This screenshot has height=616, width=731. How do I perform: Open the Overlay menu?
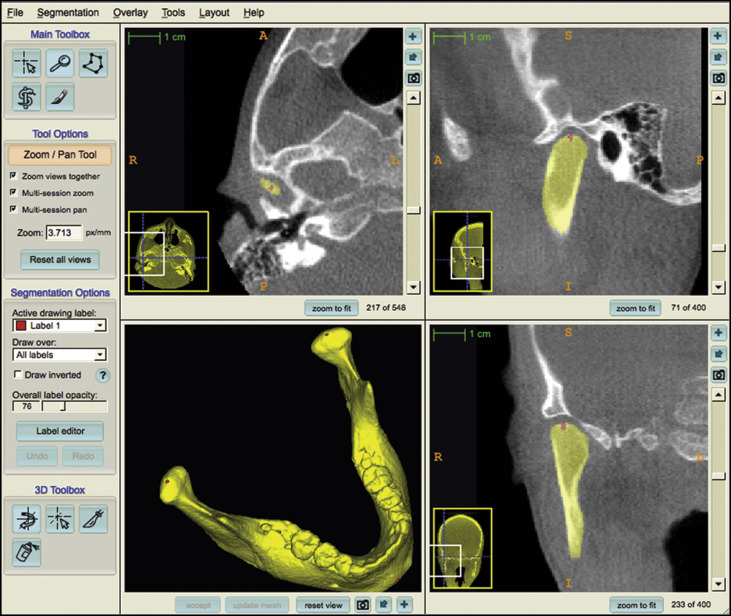coord(130,13)
